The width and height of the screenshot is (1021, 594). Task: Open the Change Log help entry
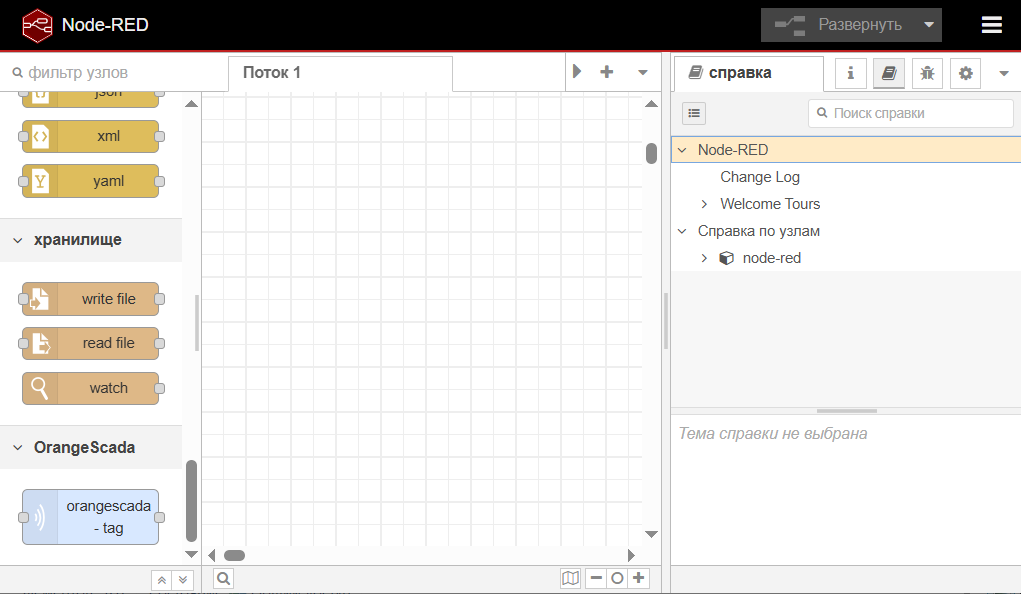pos(760,177)
